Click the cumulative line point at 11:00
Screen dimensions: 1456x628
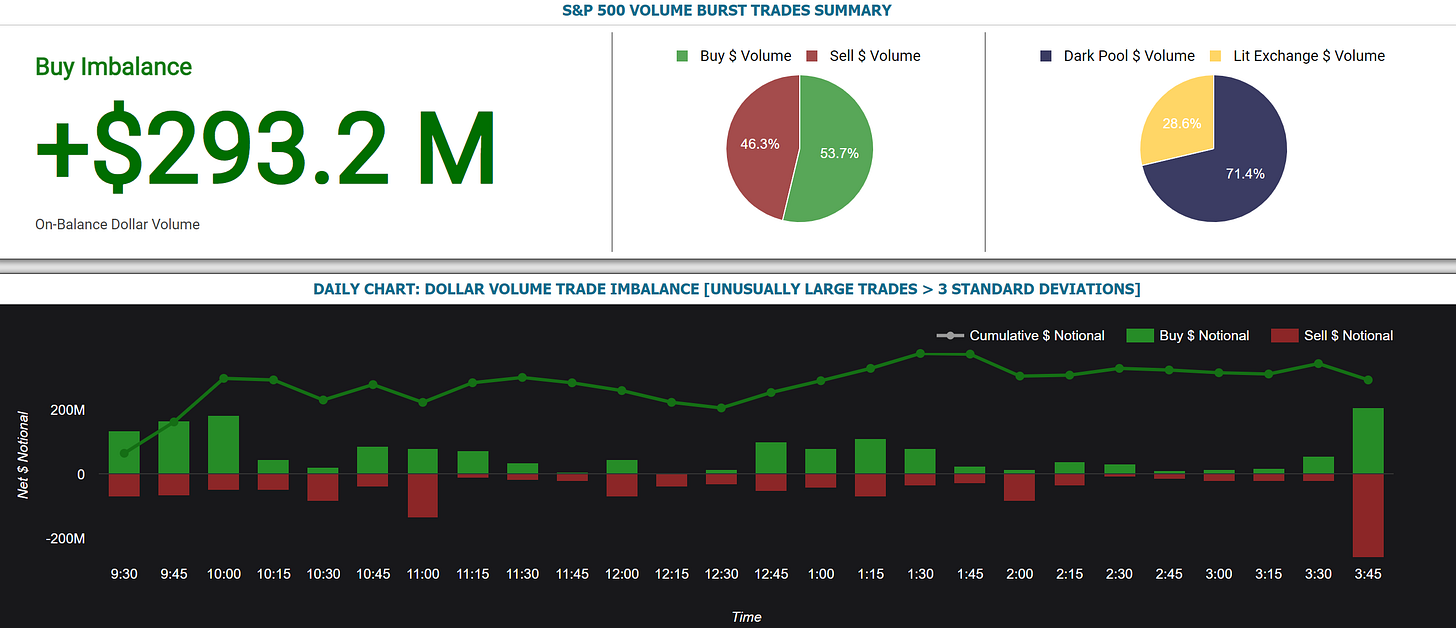[x=422, y=402]
